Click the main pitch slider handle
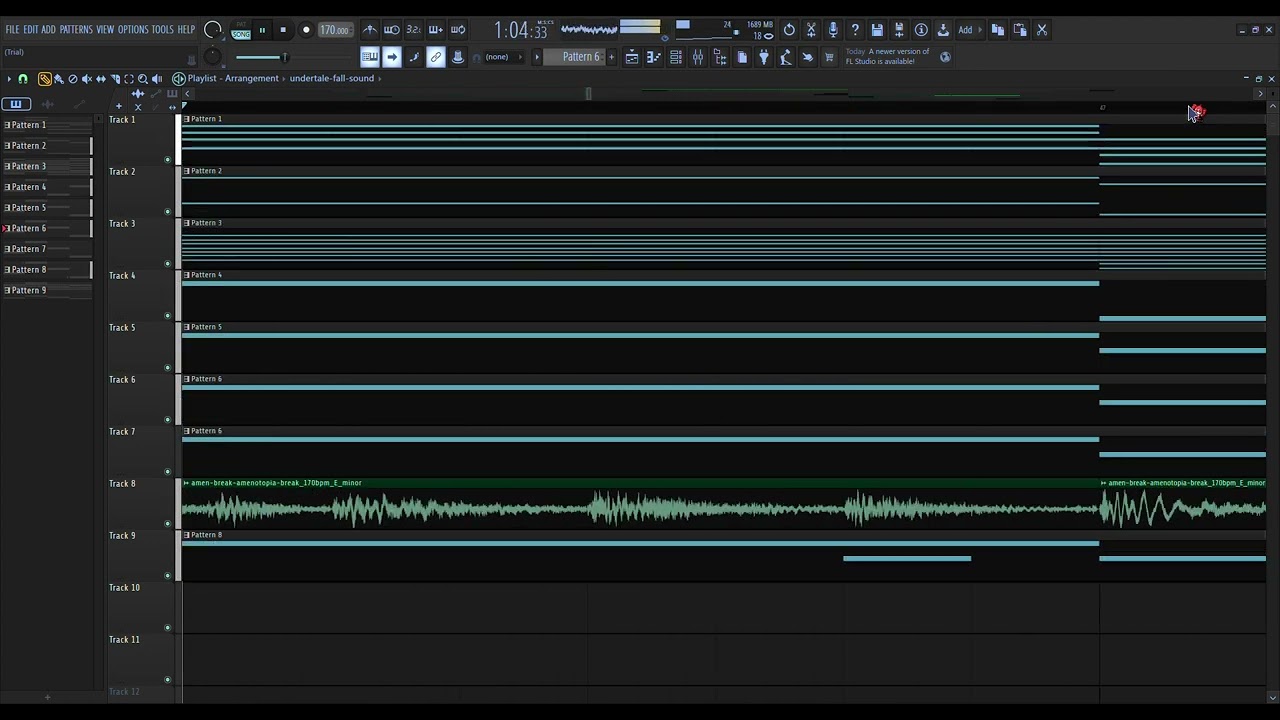Screen dimensions: 1280x720 [284, 57]
